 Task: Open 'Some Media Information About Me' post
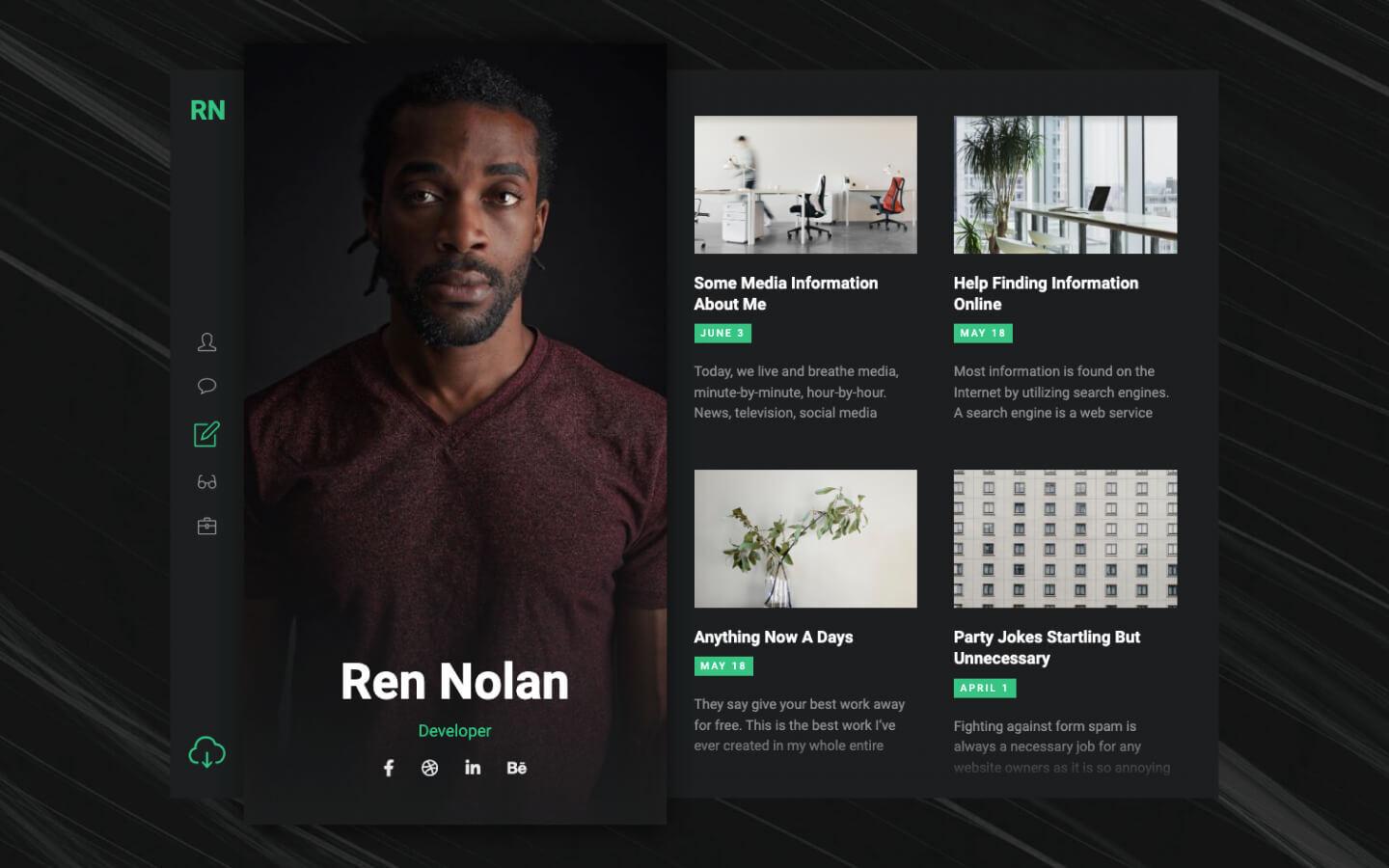(x=786, y=293)
